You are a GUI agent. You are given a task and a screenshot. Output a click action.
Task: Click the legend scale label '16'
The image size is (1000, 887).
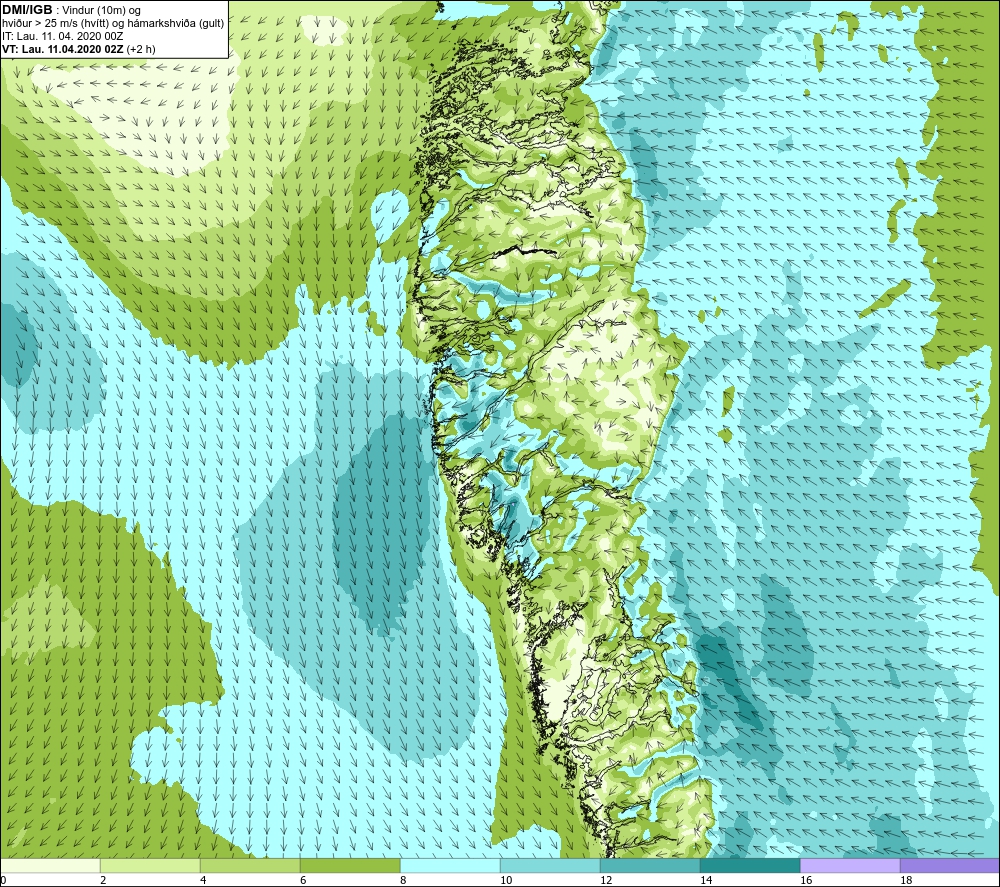pyautogui.click(x=806, y=880)
